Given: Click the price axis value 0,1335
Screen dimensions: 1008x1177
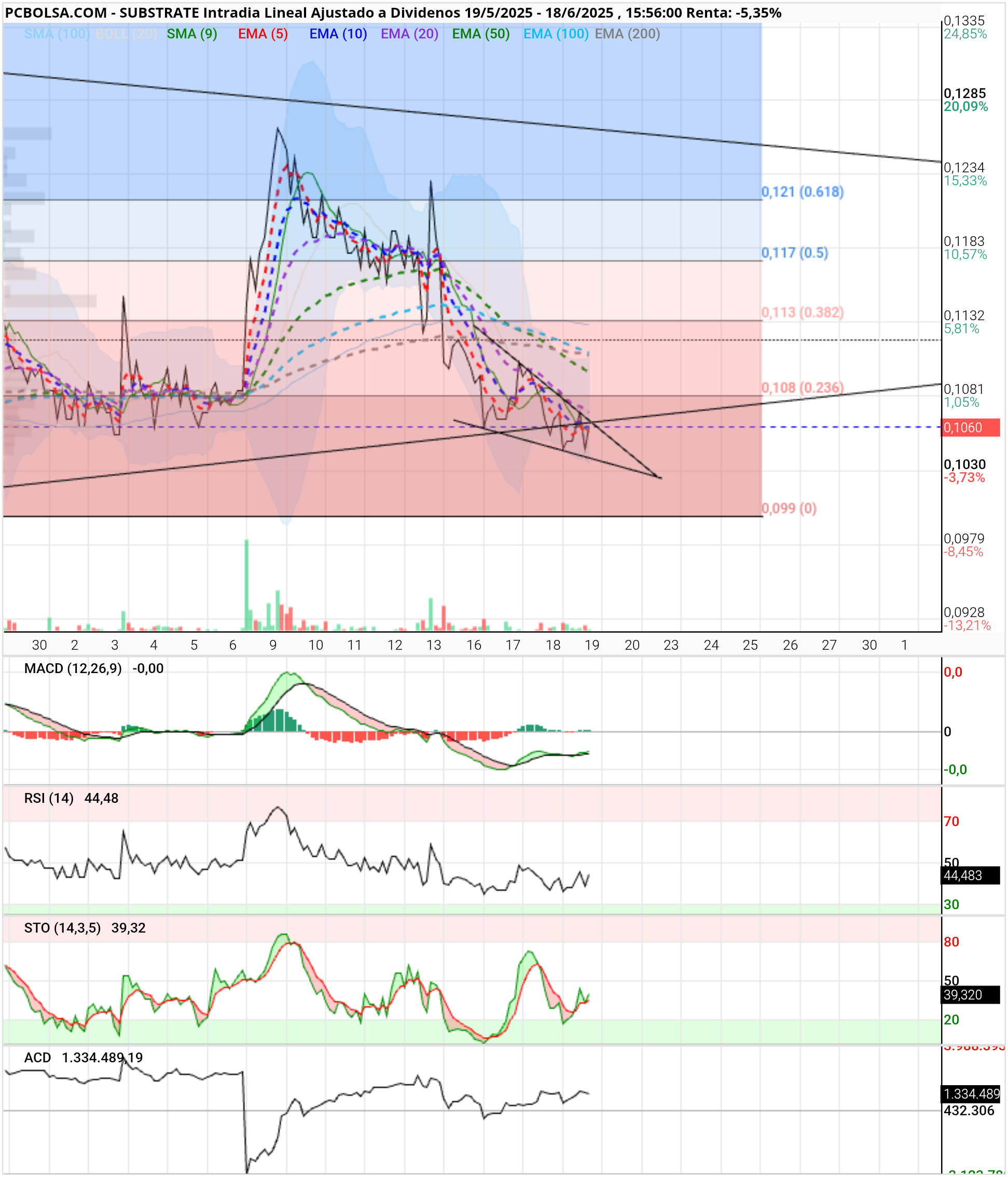Looking at the screenshot, I should click(x=964, y=21).
